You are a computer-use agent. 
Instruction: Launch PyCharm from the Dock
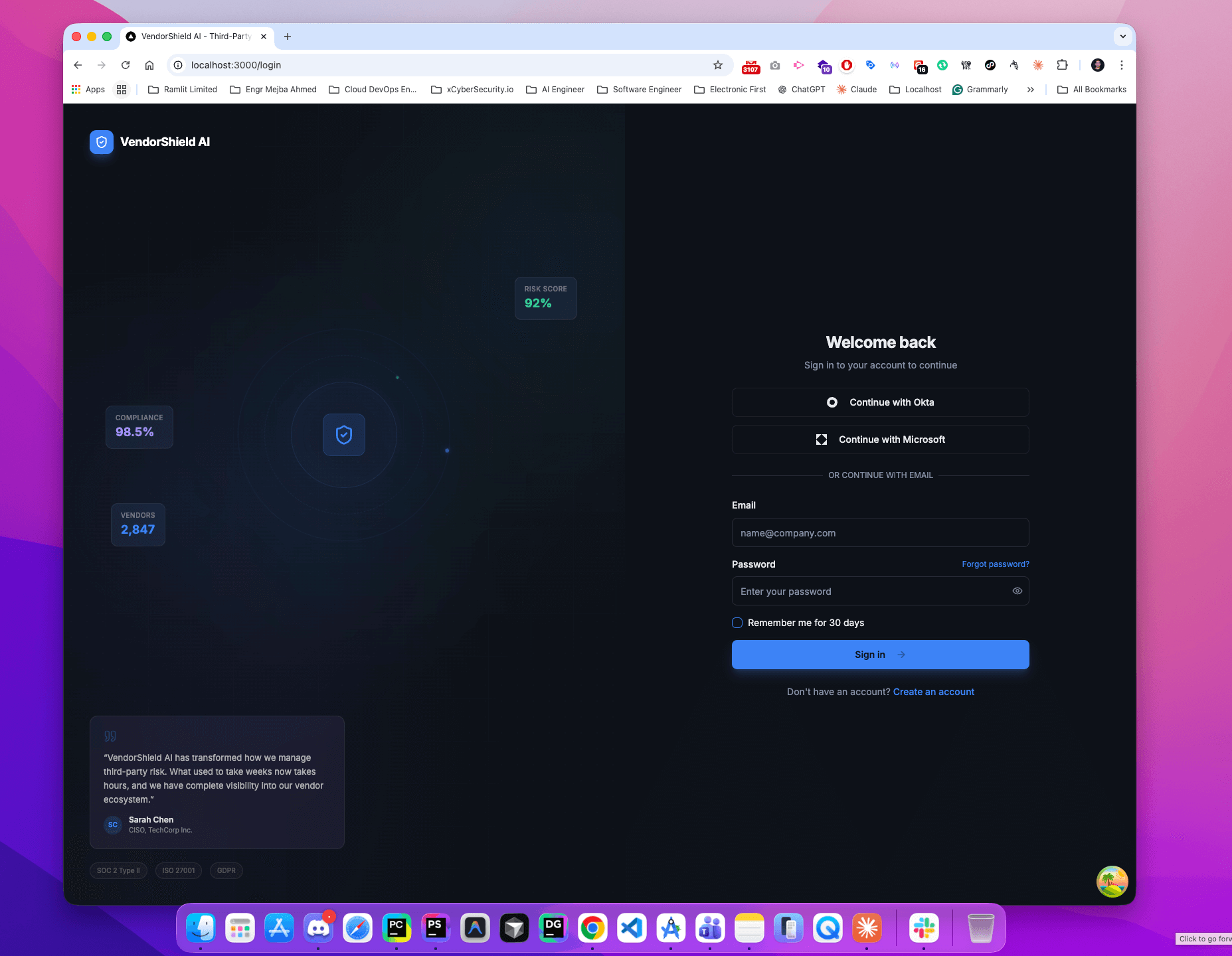396,927
